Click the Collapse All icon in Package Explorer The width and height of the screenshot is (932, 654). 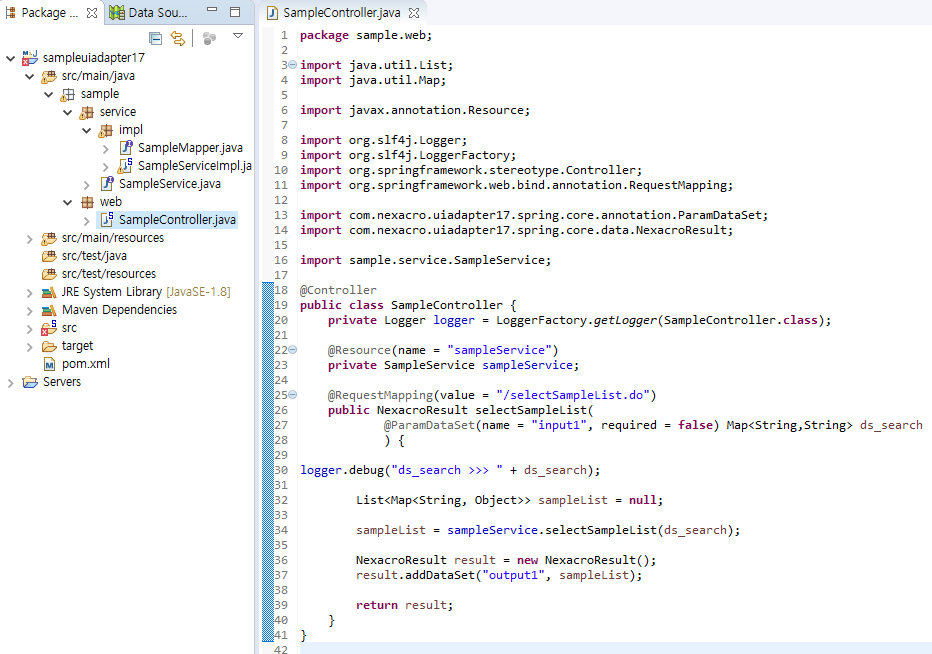click(155, 38)
